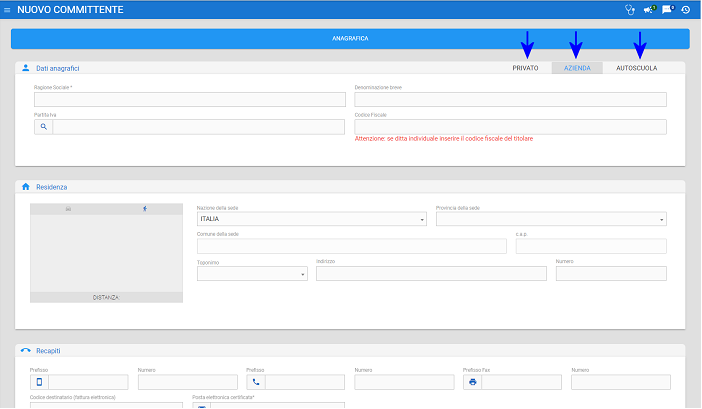The width and height of the screenshot is (702, 409).
Task: Select the PRIVATO client type
Action: tap(525, 68)
